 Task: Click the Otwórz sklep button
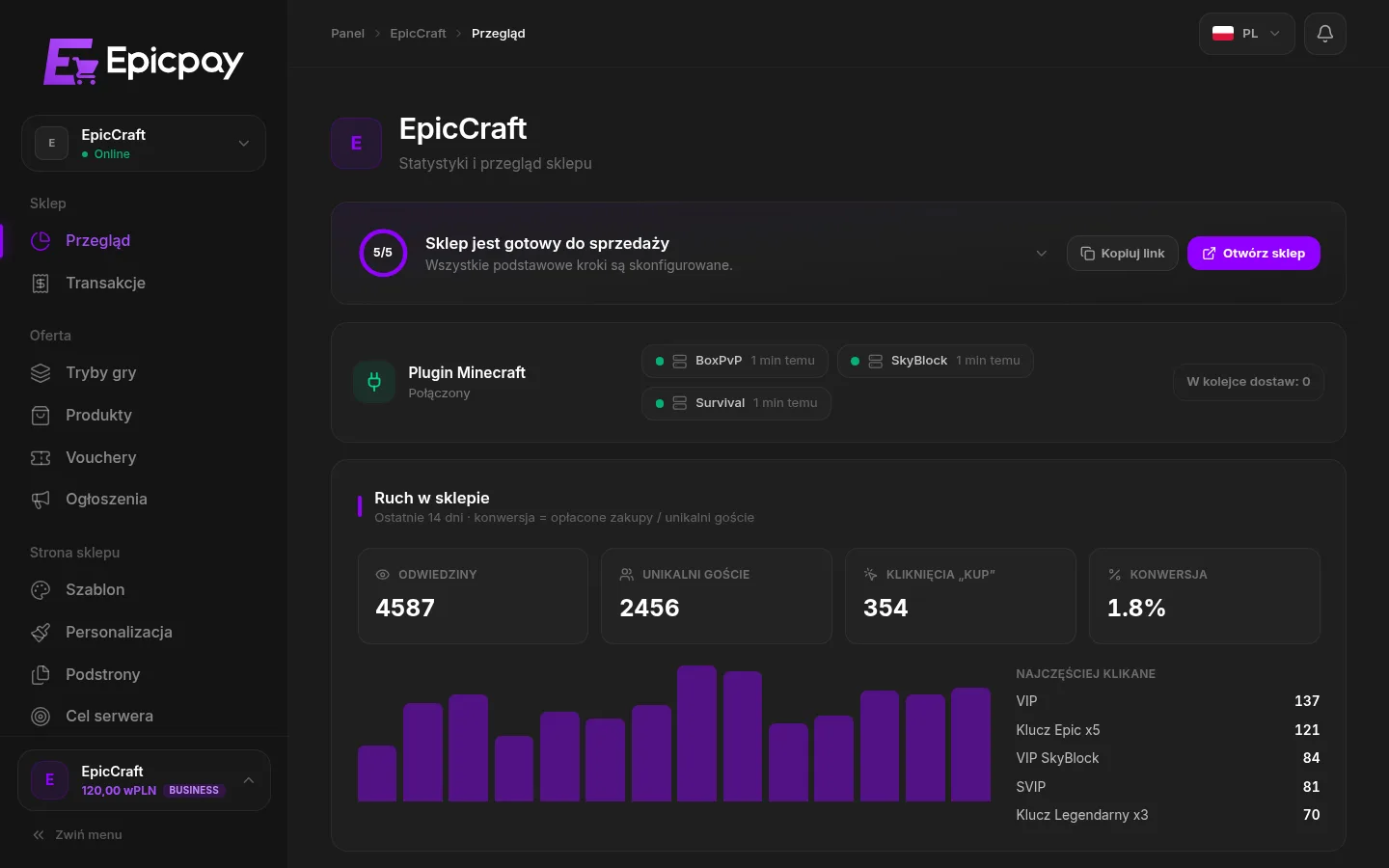pos(1254,254)
